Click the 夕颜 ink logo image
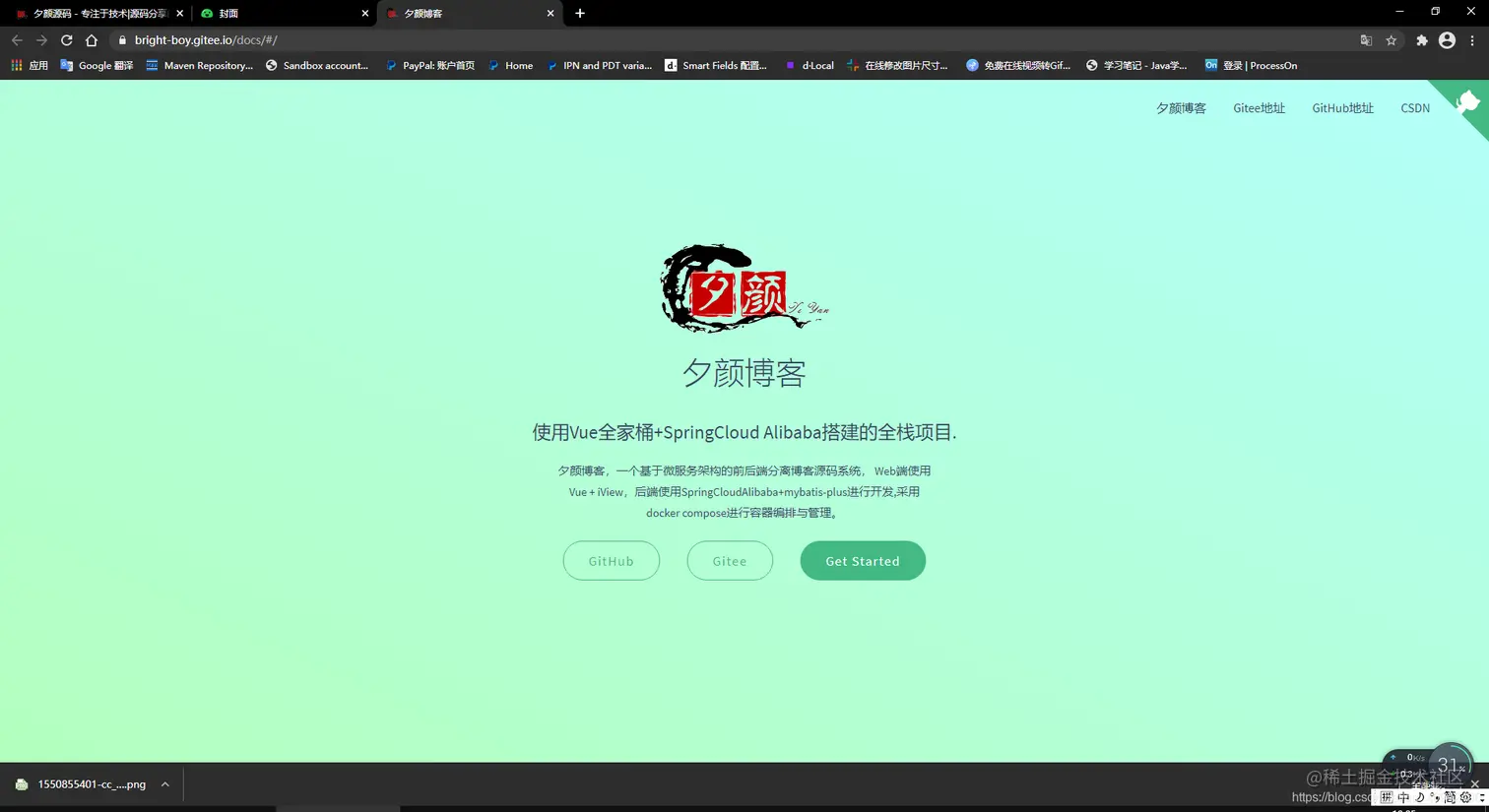This screenshot has width=1489, height=812. click(744, 287)
